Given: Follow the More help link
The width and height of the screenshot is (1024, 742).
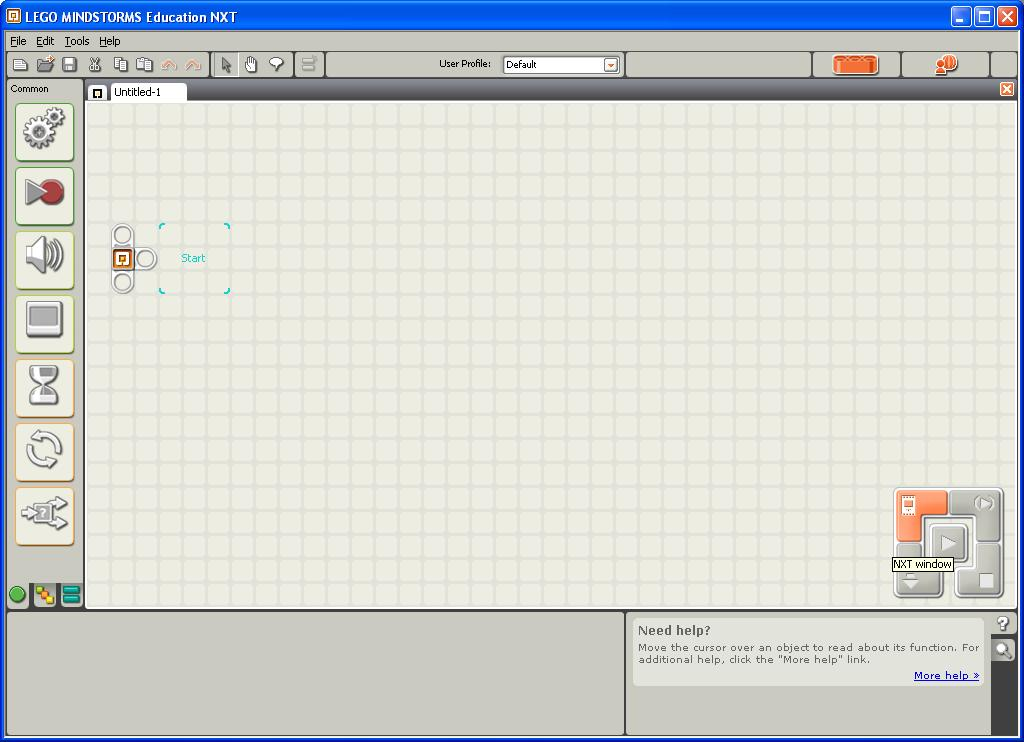Looking at the screenshot, I should pos(946,675).
